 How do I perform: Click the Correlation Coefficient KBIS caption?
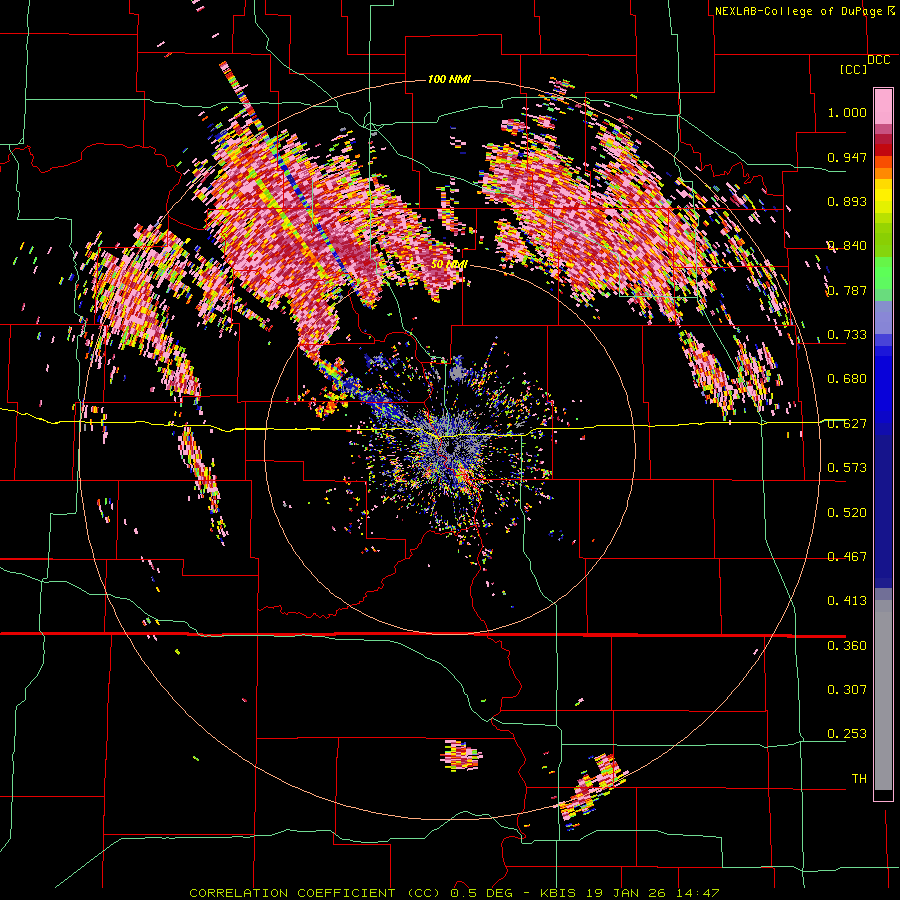coord(454,893)
